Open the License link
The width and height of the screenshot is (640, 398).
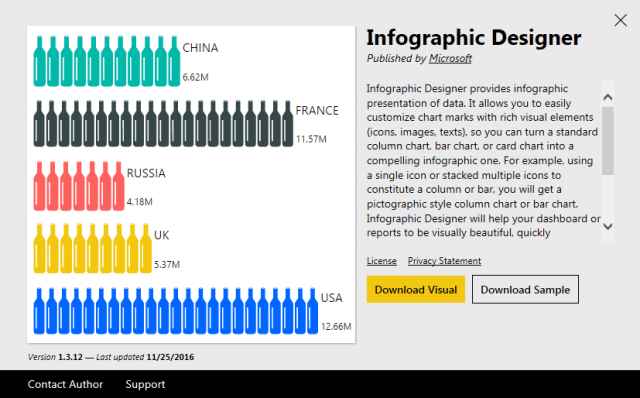[382, 261]
